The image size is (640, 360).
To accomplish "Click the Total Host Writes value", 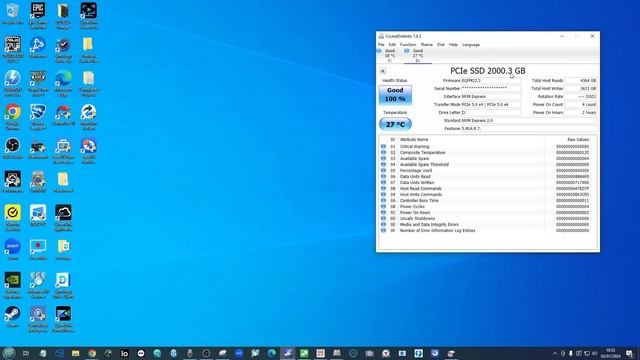I will (581, 89).
